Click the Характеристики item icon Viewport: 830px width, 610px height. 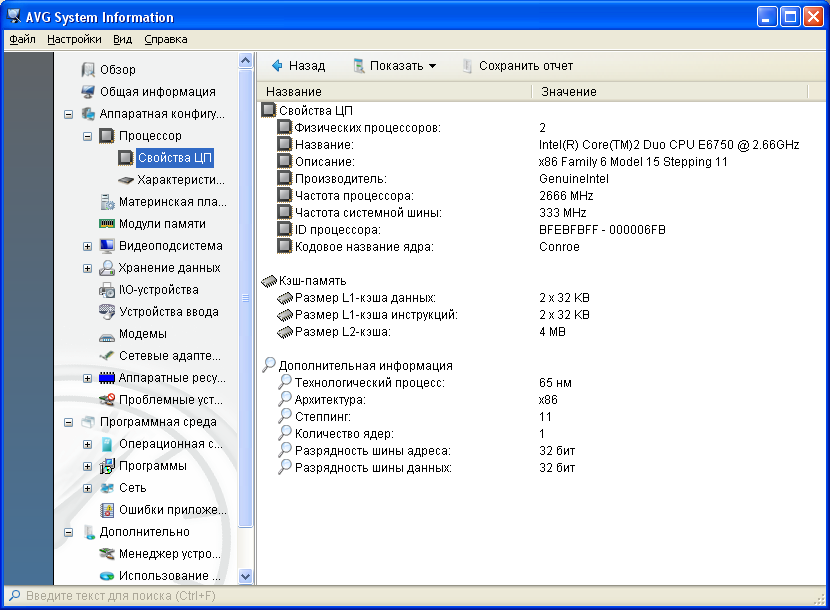tap(126, 180)
